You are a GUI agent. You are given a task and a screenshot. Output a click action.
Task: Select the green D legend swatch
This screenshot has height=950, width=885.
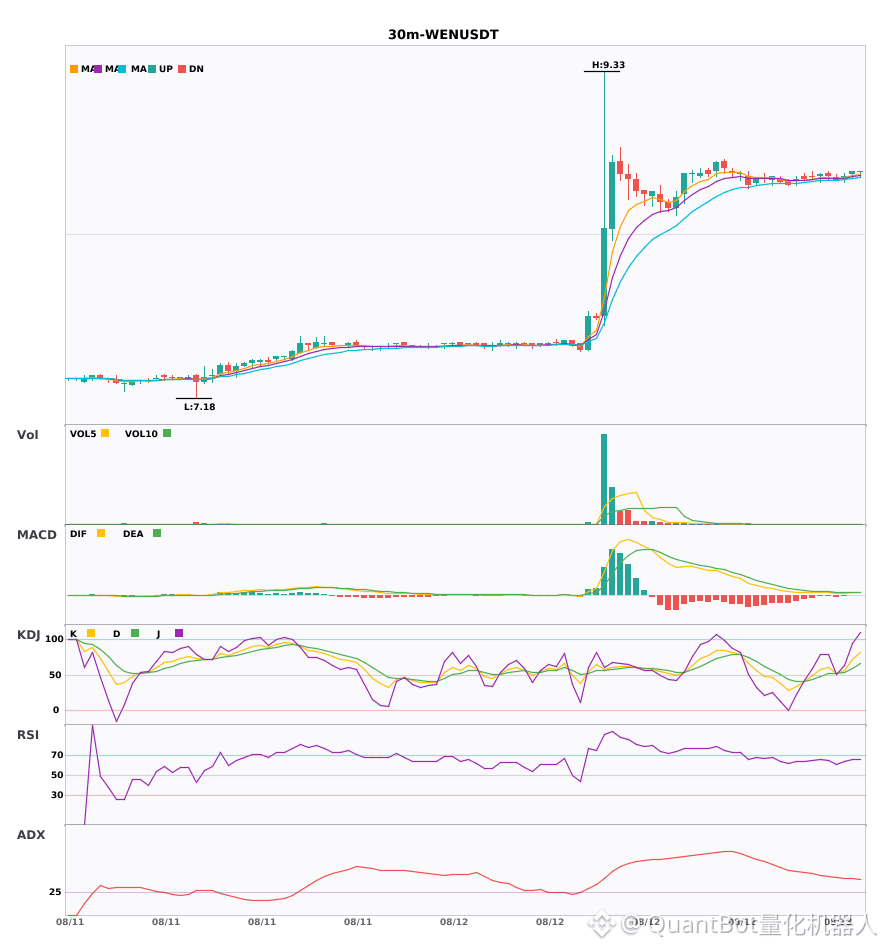pos(135,633)
